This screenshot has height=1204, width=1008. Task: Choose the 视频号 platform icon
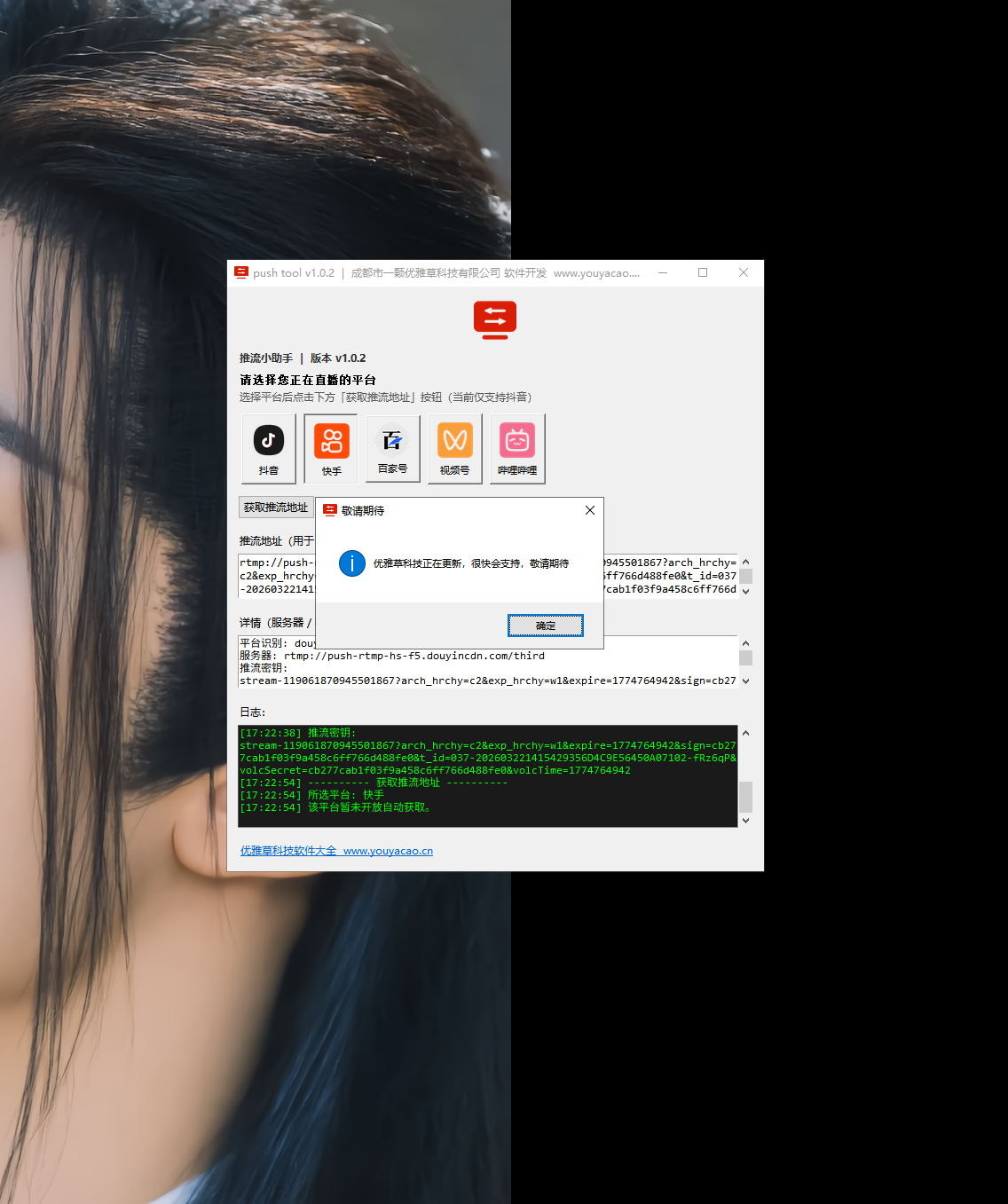click(x=455, y=449)
